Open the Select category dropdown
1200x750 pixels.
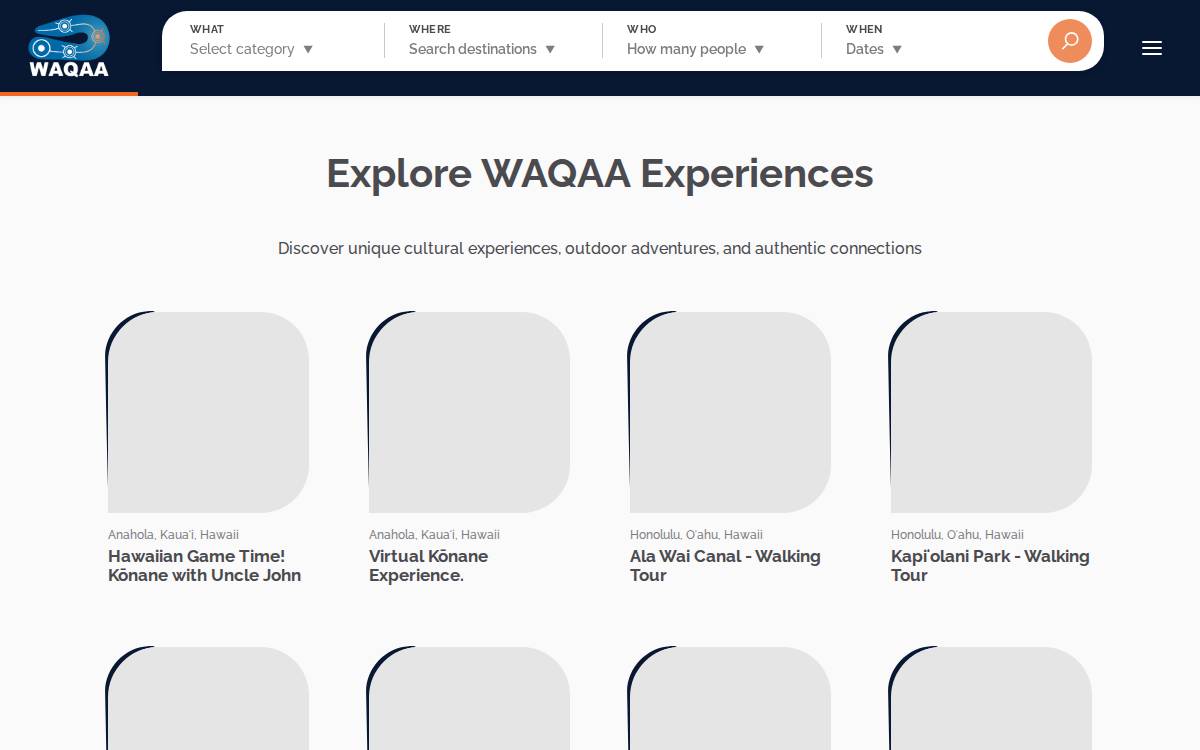pos(251,49)
